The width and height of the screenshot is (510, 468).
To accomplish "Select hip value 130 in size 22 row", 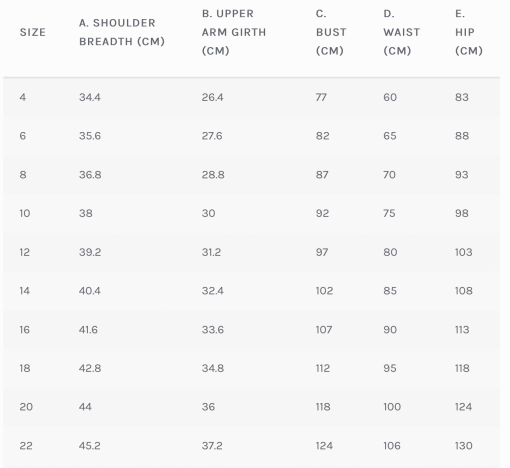I will [464, 446].
